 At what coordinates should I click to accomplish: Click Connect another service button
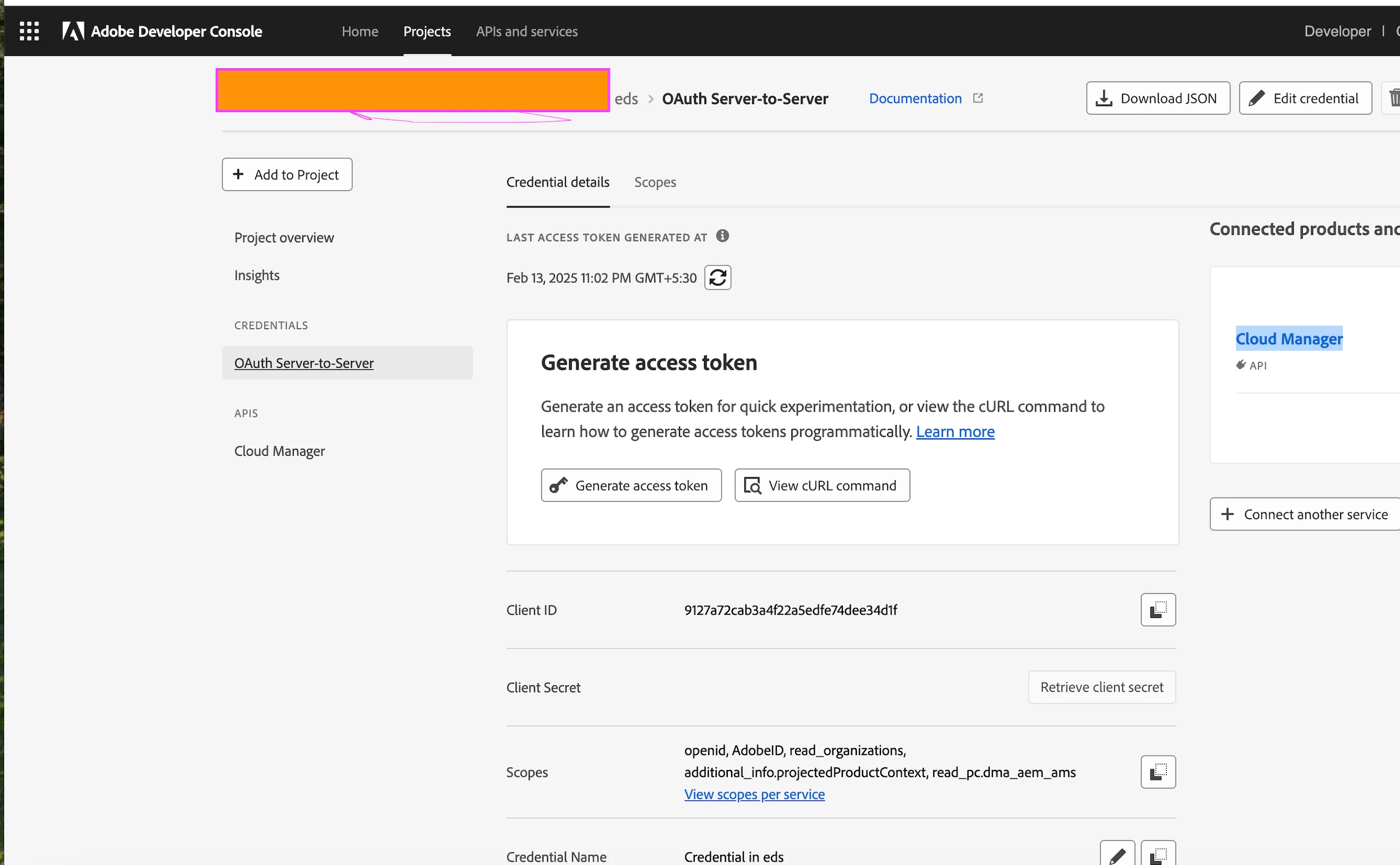tap(1305, 514)
